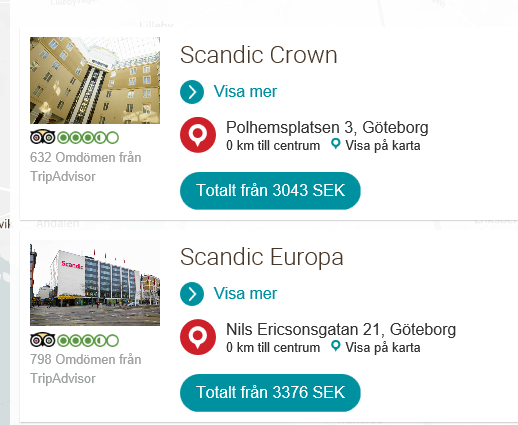Screen dimensions: 518x425
Task: Click the red map pin for Scandic Europa
Action: pyautogui.click(x=198, y=337)
